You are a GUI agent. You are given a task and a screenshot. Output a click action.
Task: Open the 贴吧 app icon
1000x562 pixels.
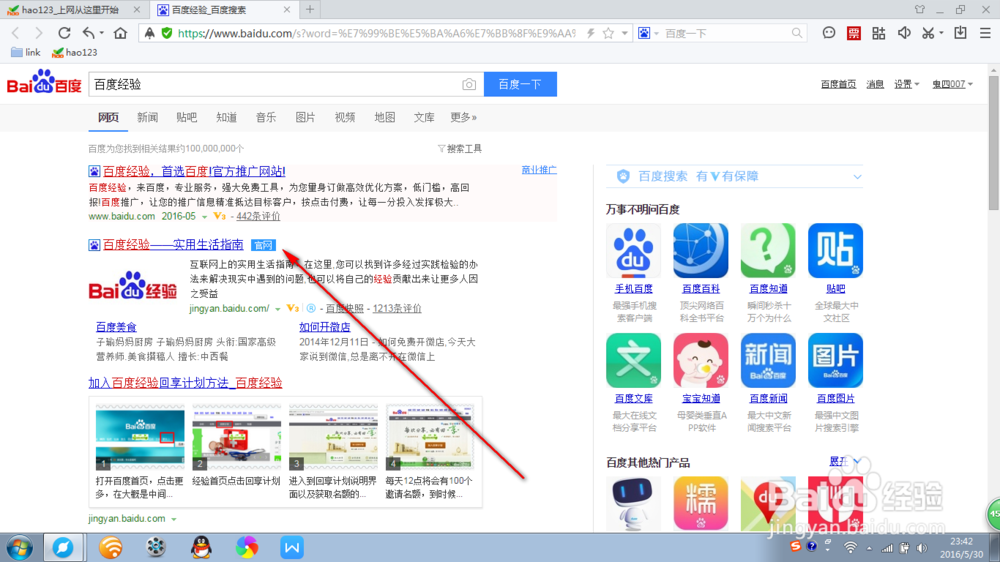tap(835, 251)
